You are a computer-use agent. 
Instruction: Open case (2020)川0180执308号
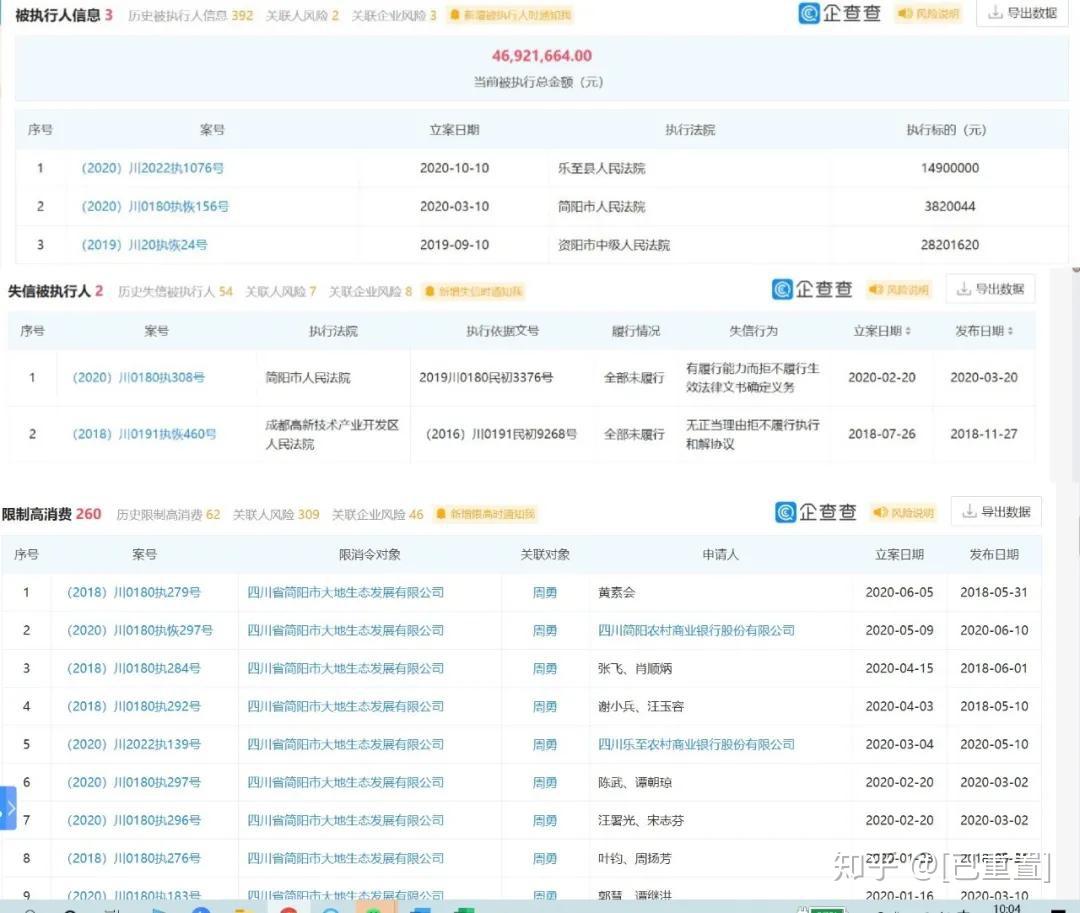pos(138,377)
